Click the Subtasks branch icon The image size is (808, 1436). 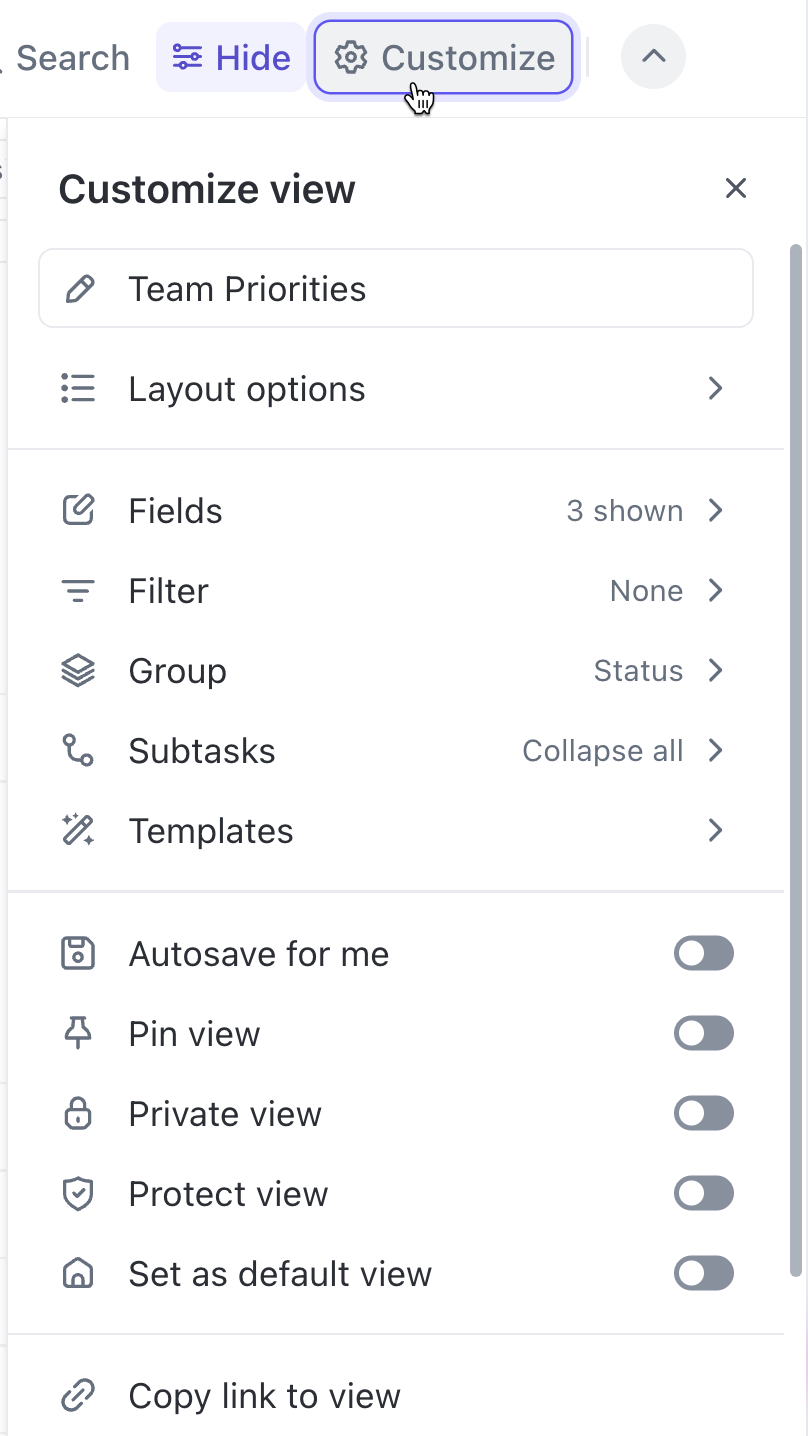78,750
